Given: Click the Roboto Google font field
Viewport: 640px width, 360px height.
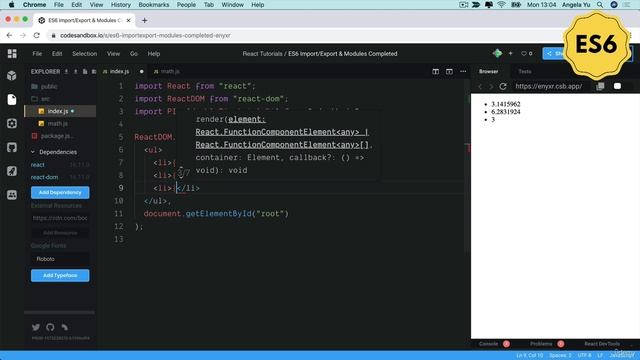Looking at the screenshot, I should (x=60, y=259).
